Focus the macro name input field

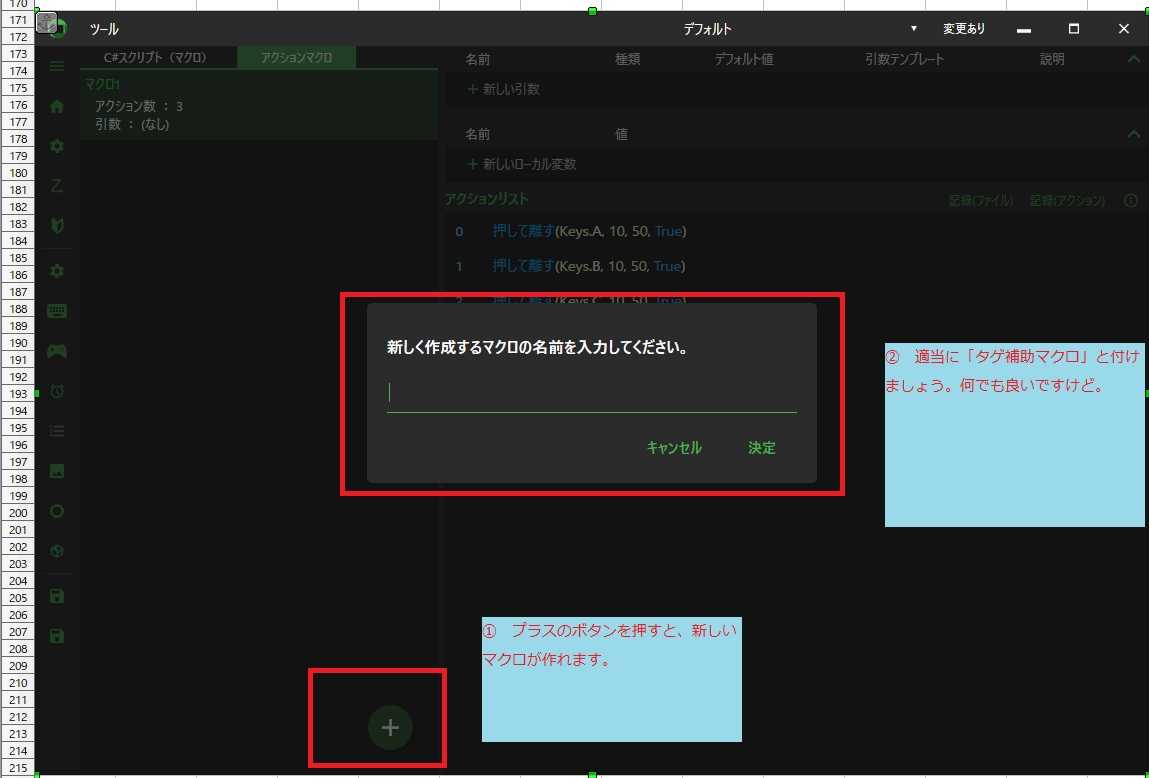(591, 394)
